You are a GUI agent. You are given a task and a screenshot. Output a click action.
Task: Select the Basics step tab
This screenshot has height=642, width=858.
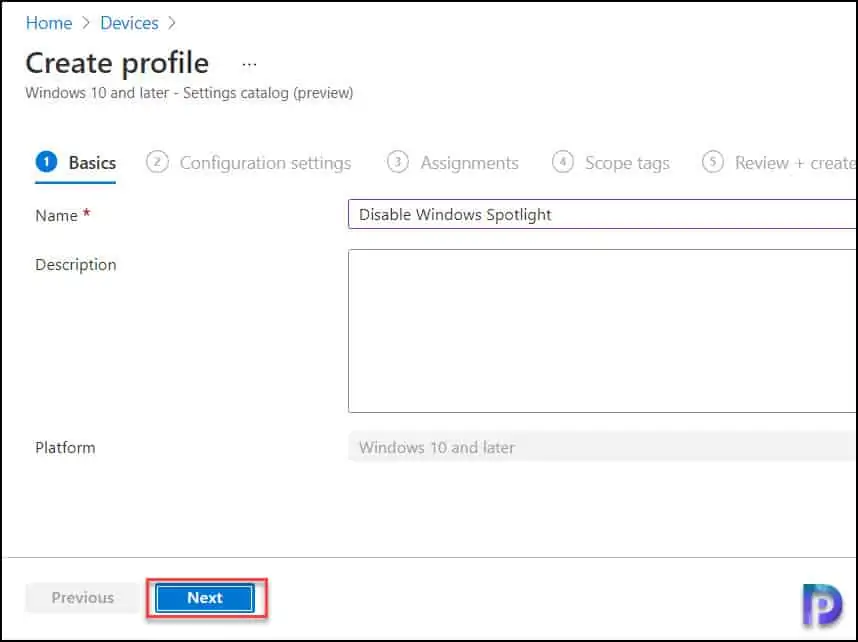[x=76, y=163]
